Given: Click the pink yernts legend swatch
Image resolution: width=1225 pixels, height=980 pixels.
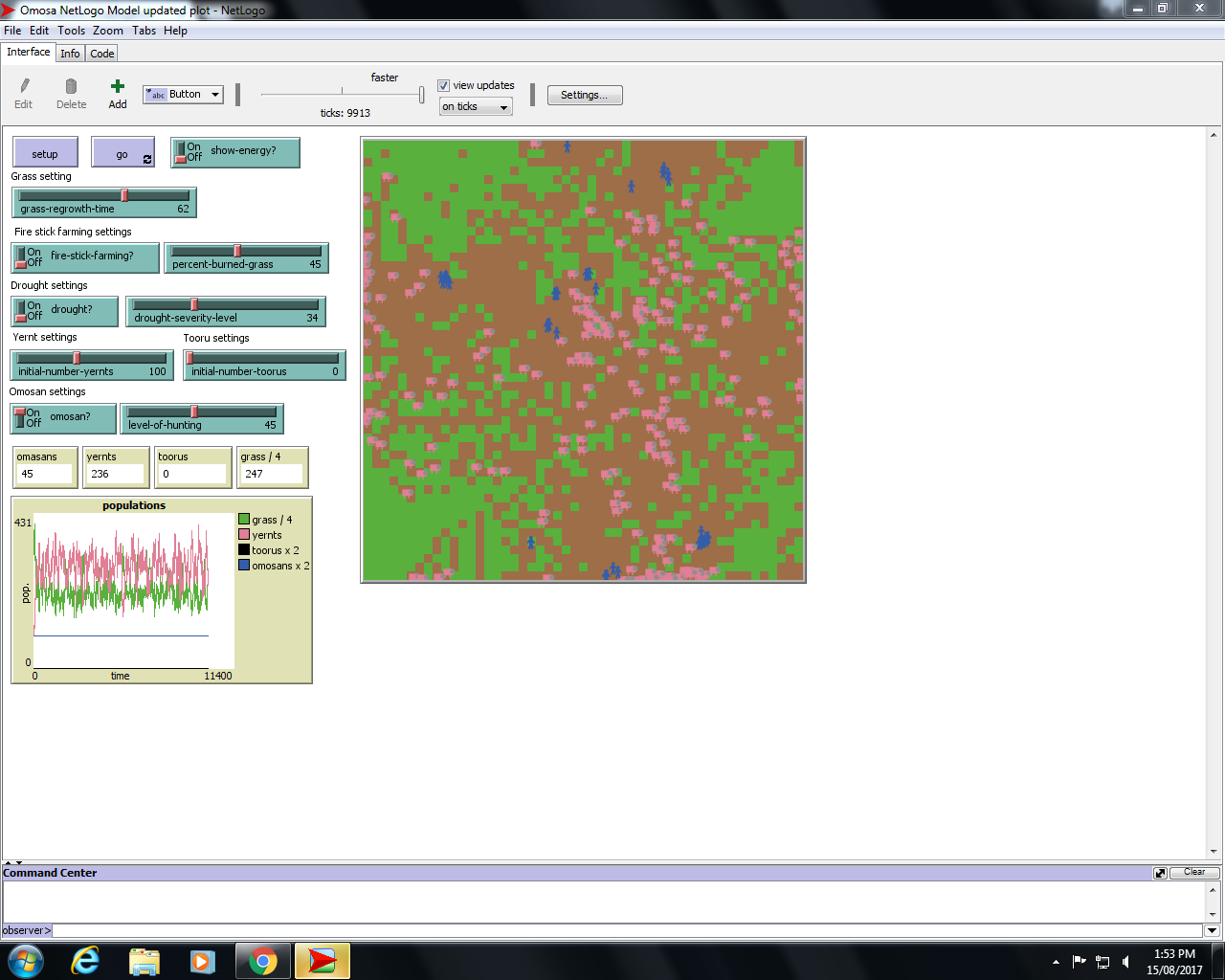Looking at the screenshot, I should [244, 535].
